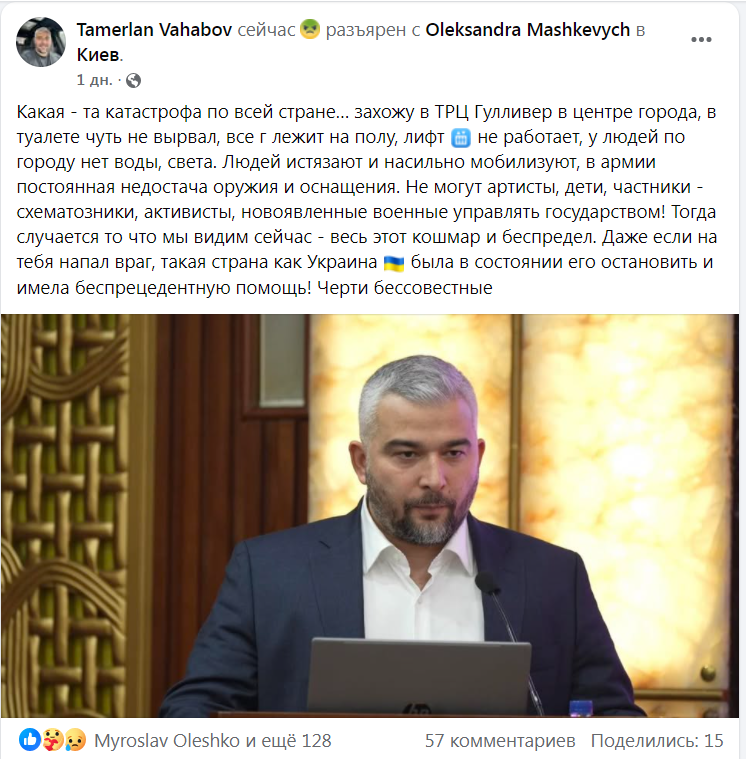Click the globe public audience icon

click(133, 80)
